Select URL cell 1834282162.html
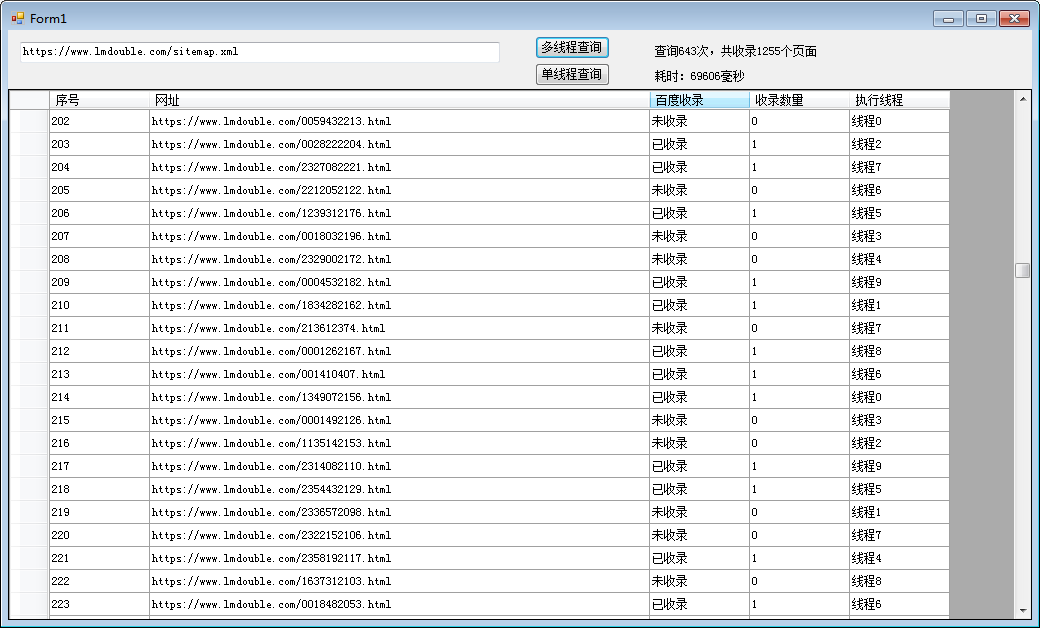1040x628 pixels. coord(399,305)
